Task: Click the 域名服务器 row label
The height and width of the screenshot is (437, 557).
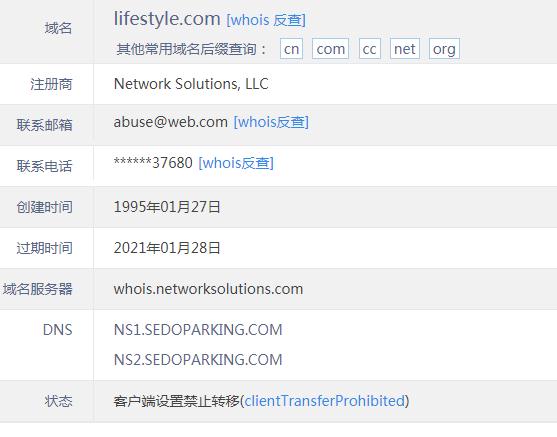Action: point(38,289)
